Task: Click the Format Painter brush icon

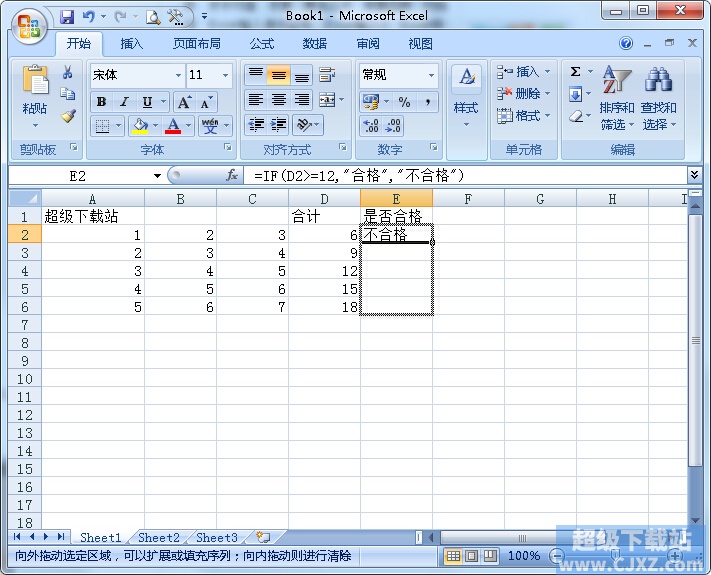Action: [x=68, y=116]
